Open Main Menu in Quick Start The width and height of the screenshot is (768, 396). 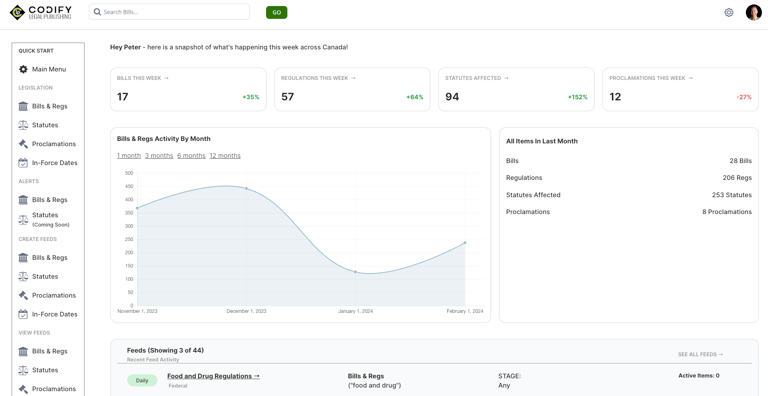tap(49, 69)
